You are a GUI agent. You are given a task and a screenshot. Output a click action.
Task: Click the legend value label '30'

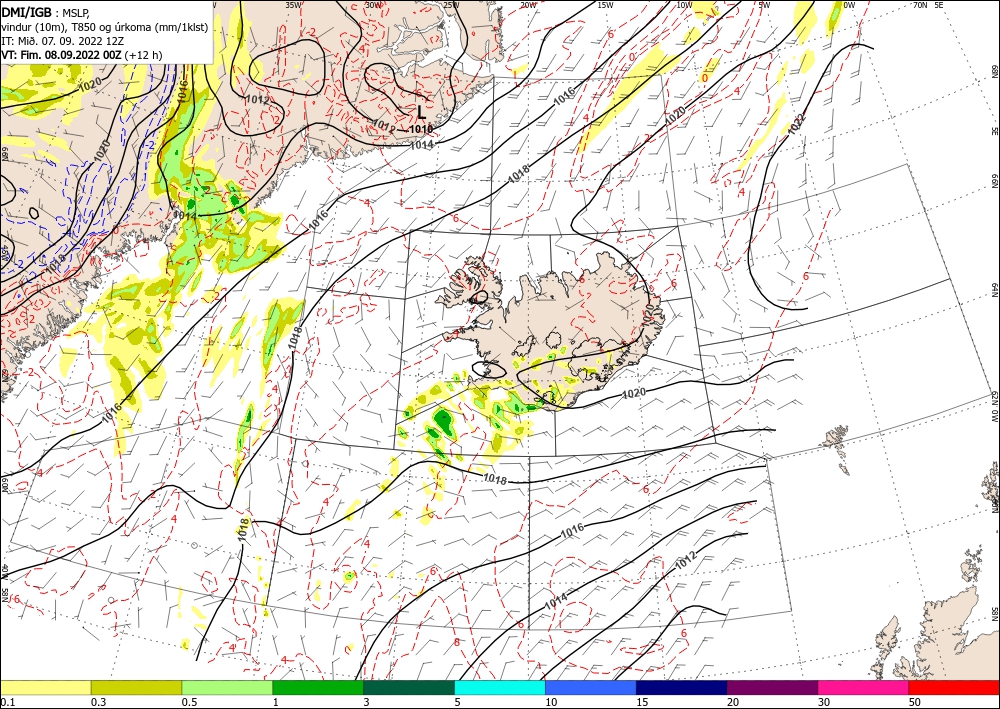[824, 702]
